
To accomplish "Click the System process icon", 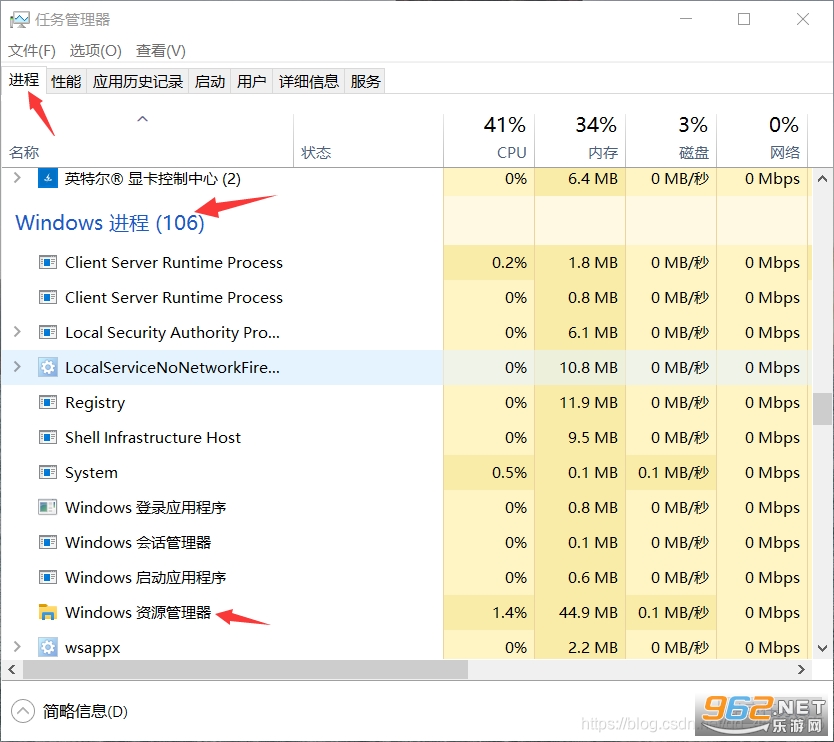I will tap(48, 472).
